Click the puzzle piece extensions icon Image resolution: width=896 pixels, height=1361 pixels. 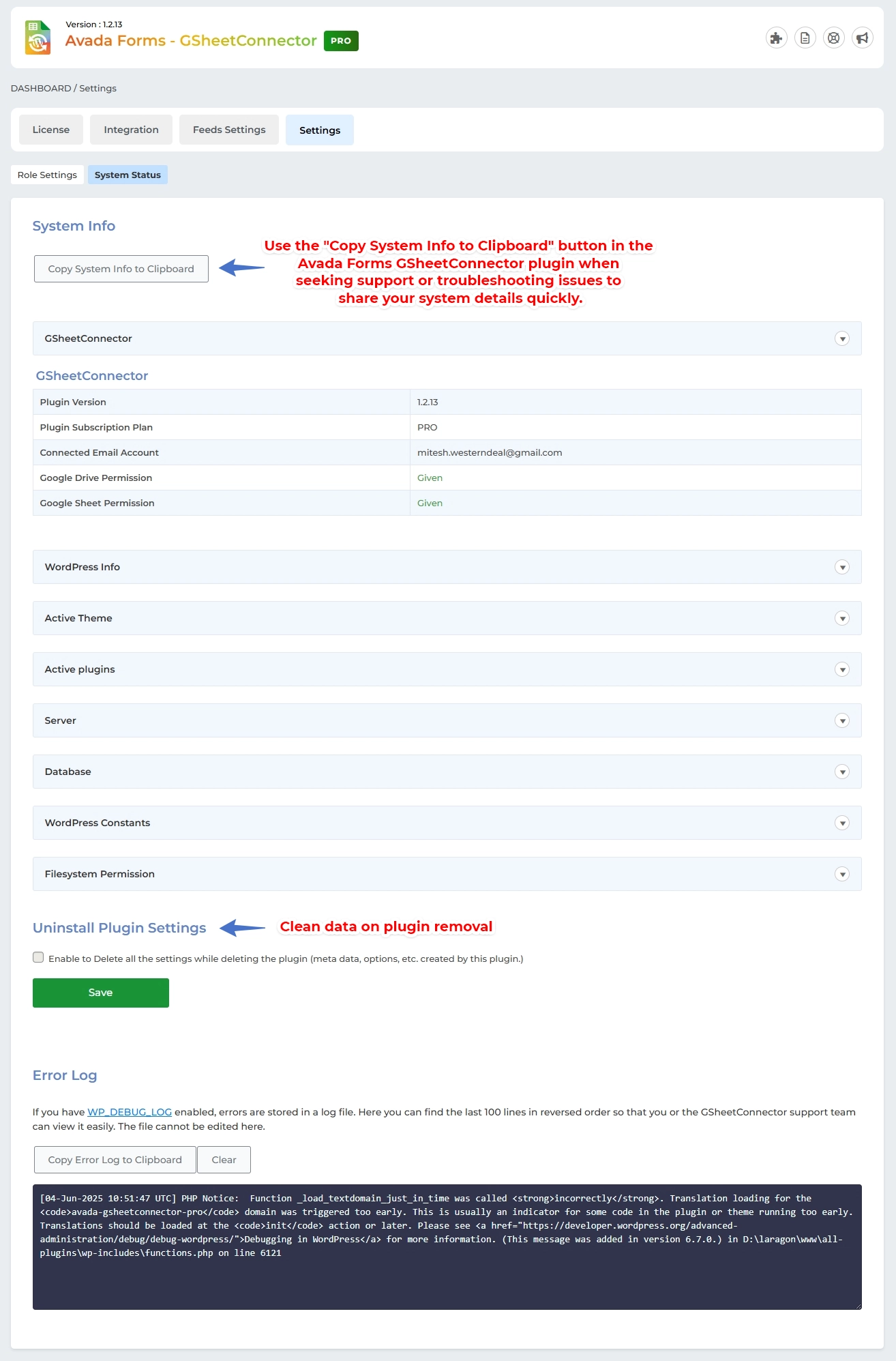[776, 38]
